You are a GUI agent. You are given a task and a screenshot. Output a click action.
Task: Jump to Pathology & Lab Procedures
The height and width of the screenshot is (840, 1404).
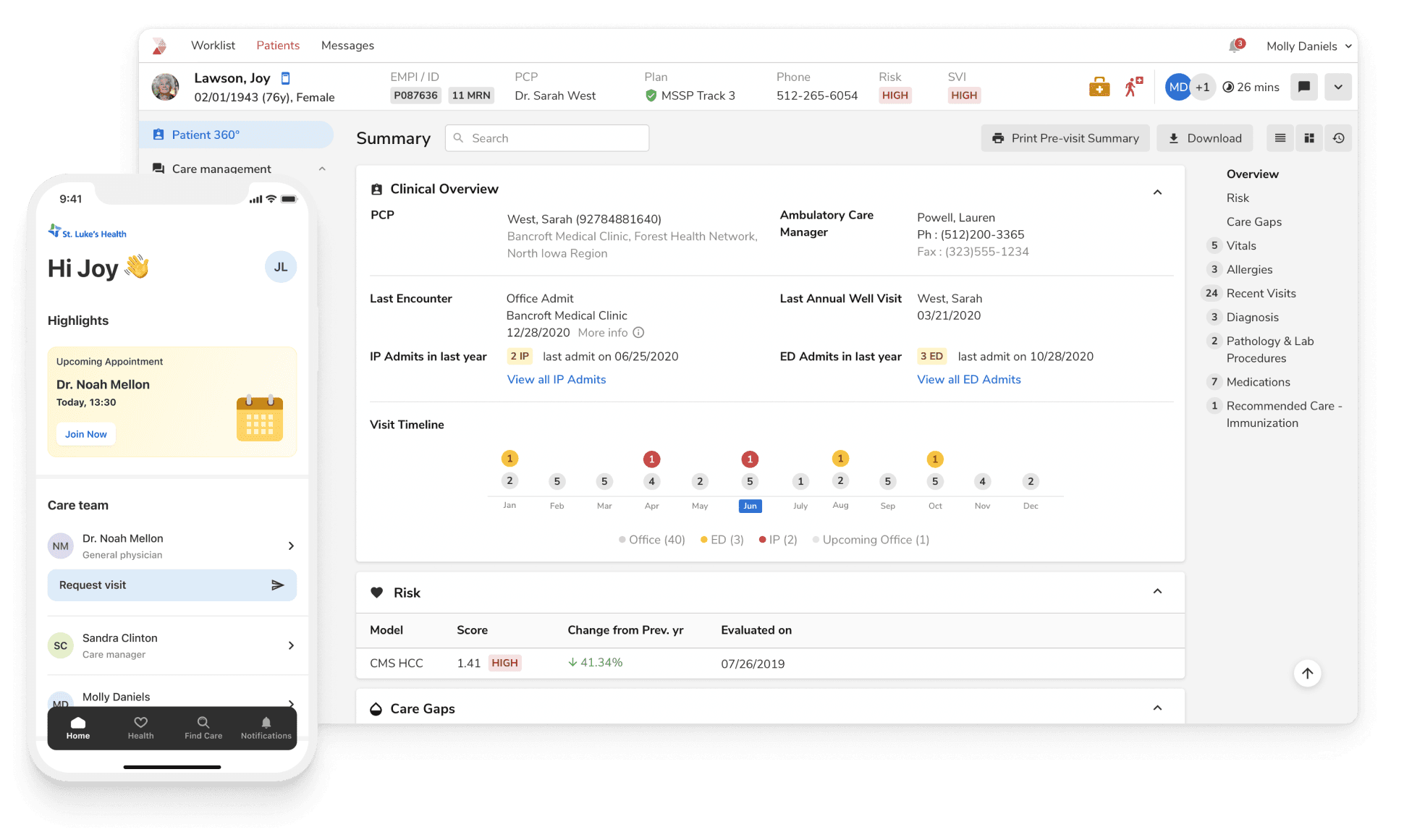(x=1269, y=349)
